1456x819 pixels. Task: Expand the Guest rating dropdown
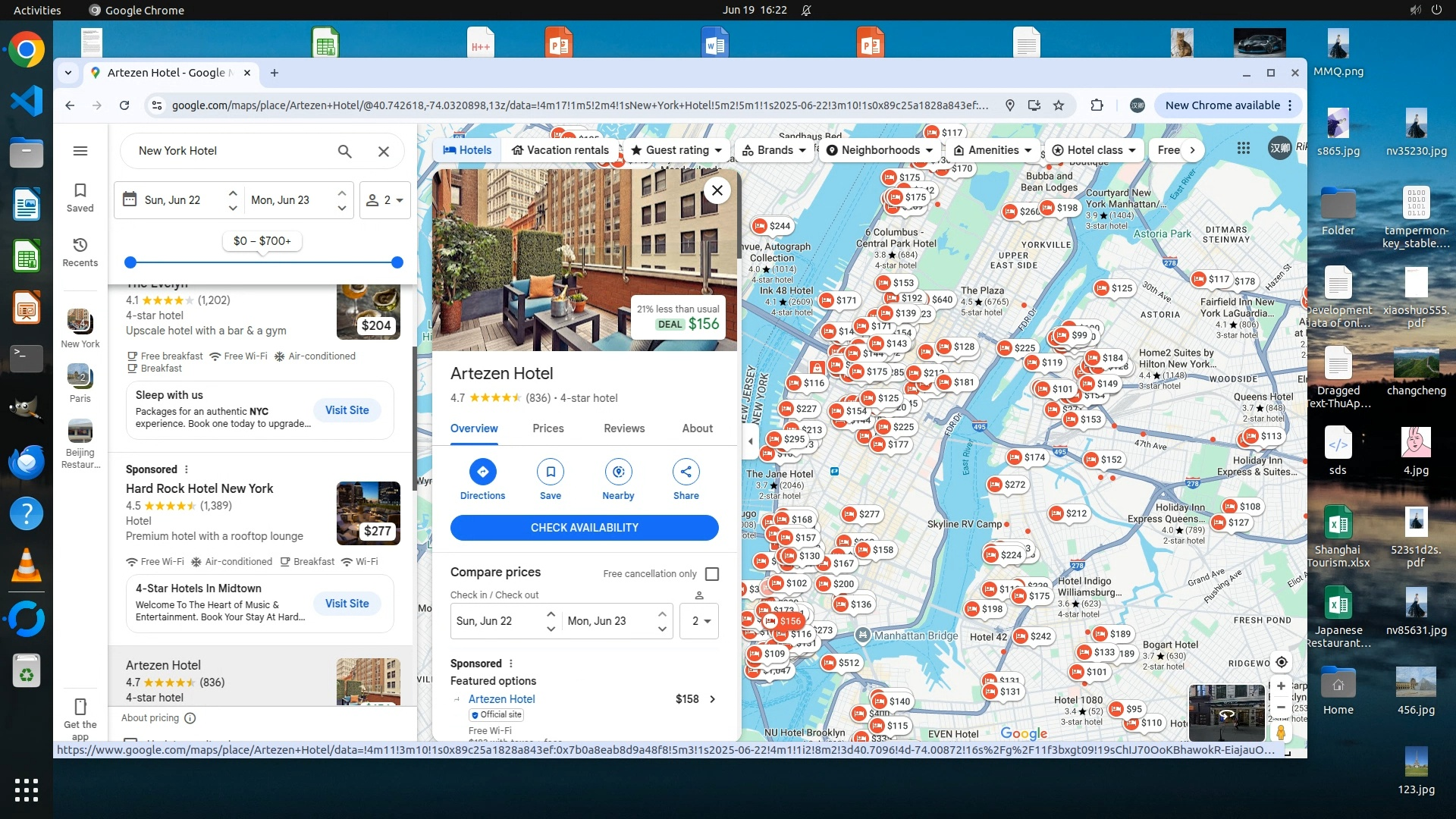pyautogui.click(x=676, y=150)
